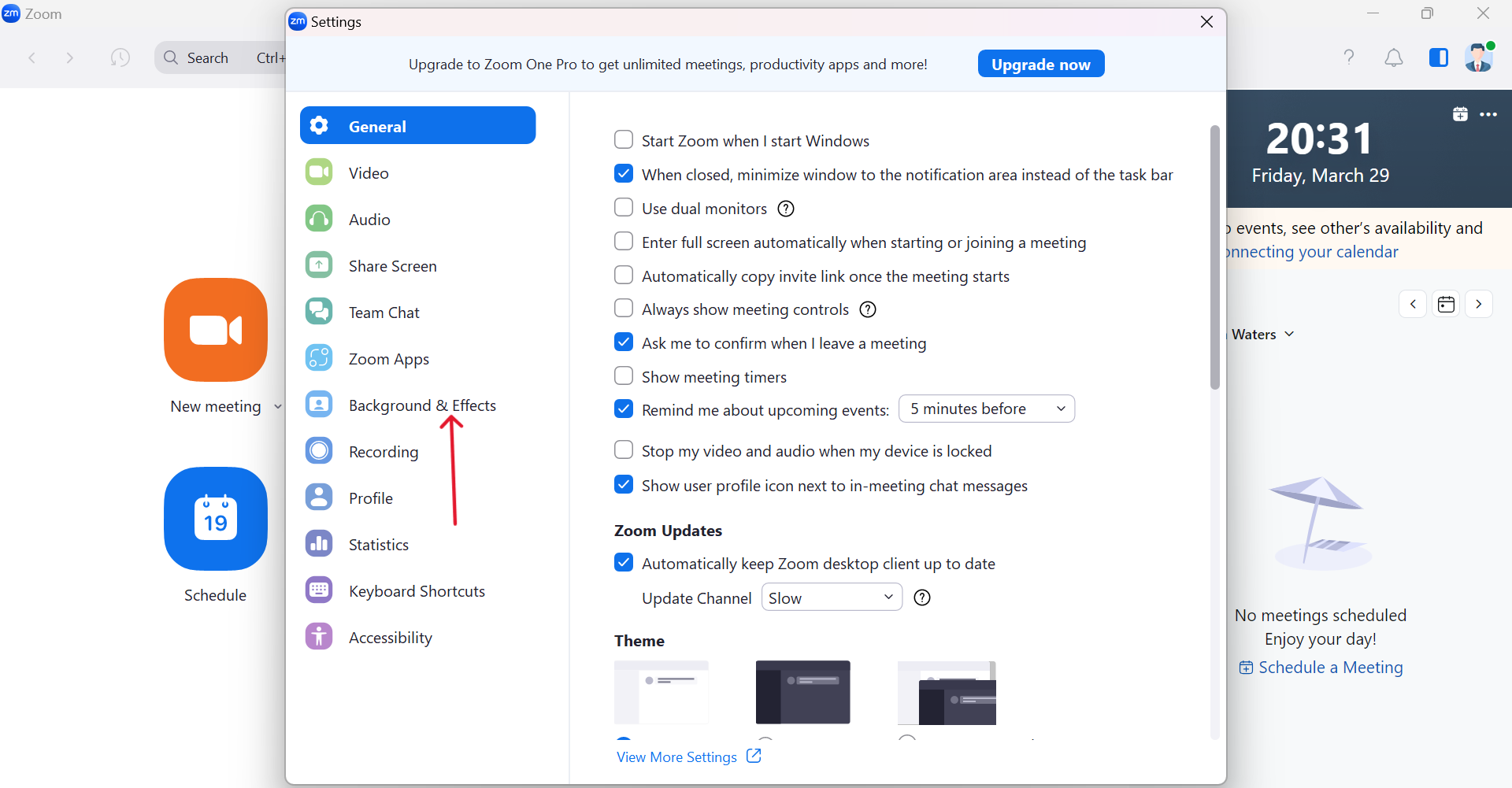Select the General settings tab
Screen dimensions: 1512x788
pos(418,126)
